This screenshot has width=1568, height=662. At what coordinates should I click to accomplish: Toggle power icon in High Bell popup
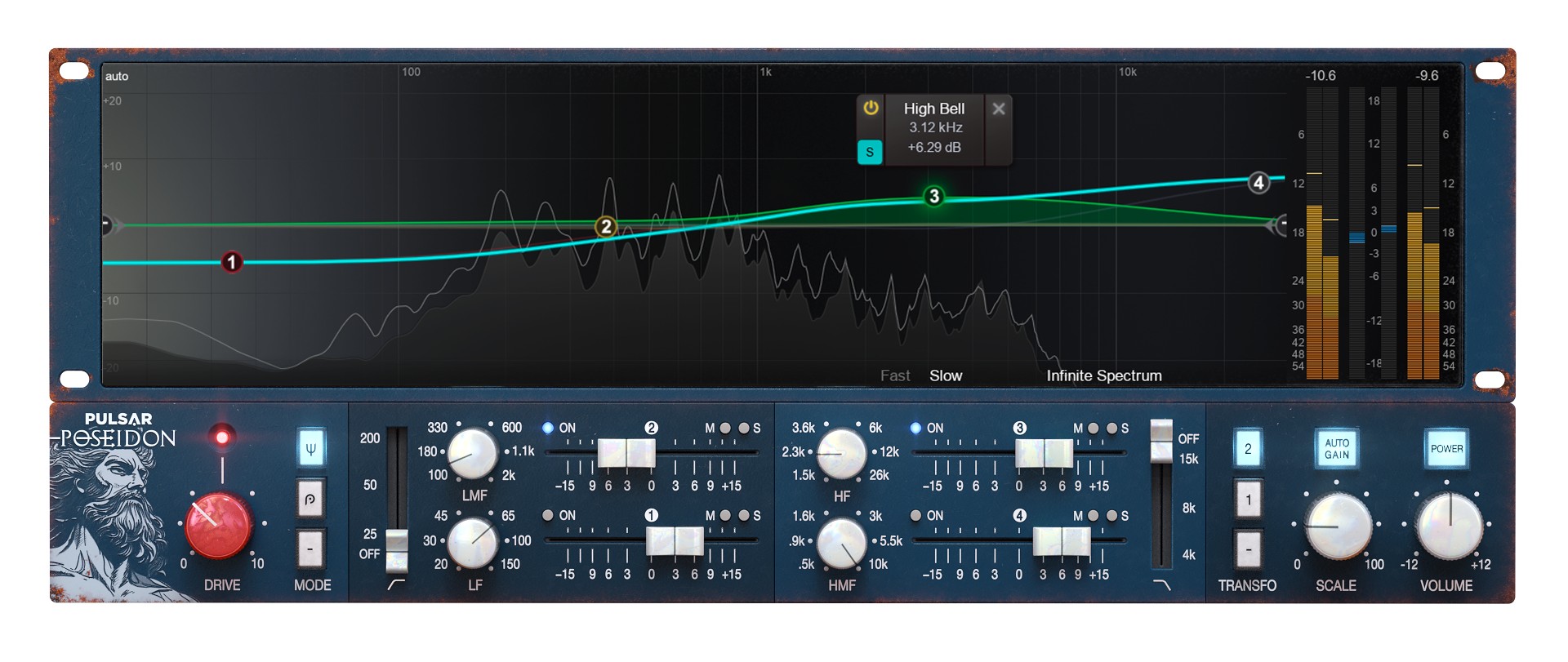871,108
